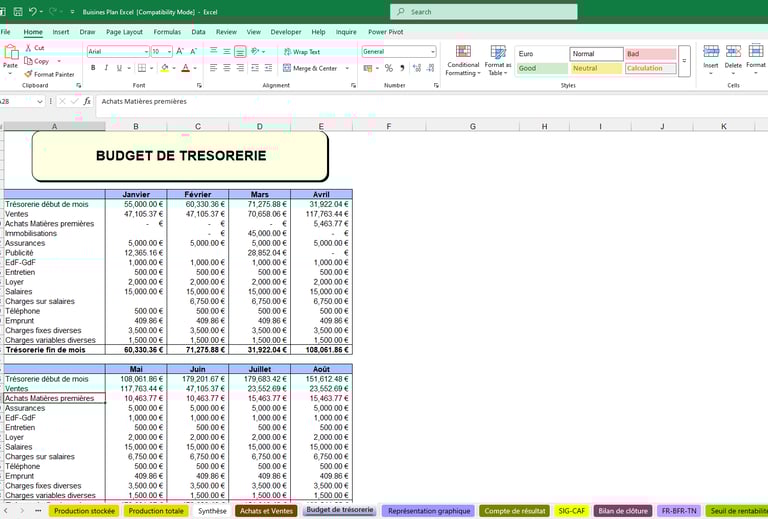Open Merge & Center dropdown arrow
The width and height of the screenshot is (768, 519).
pyautogui.click(x=347, y=68)
